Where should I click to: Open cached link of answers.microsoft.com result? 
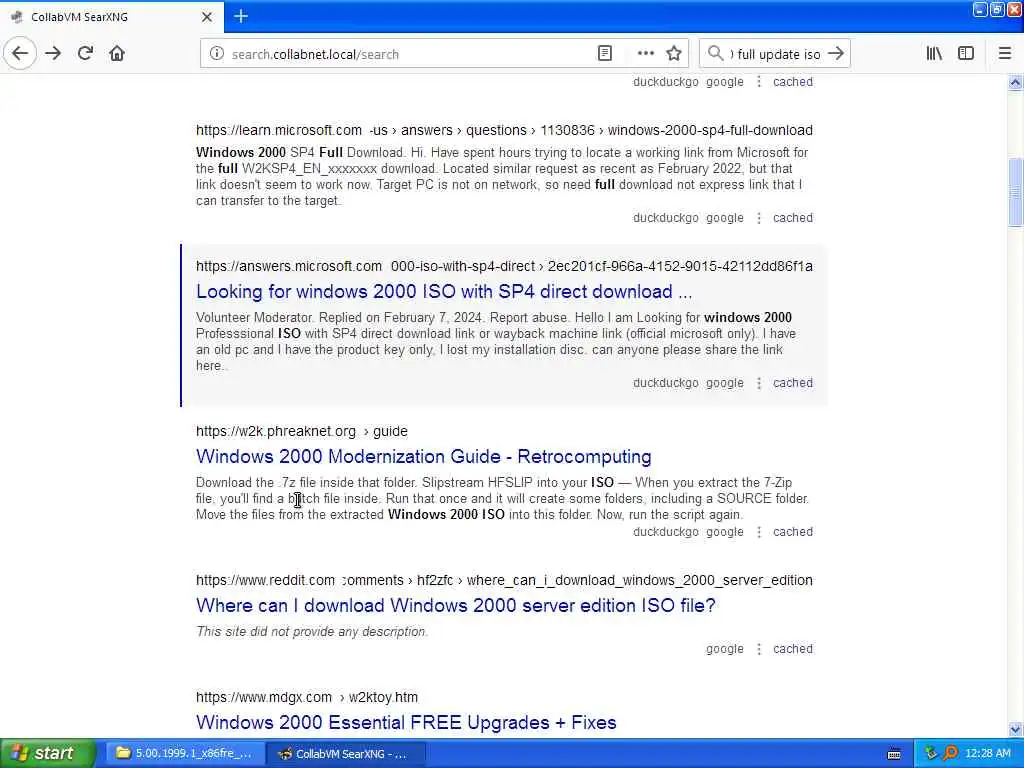pos(793,383)
